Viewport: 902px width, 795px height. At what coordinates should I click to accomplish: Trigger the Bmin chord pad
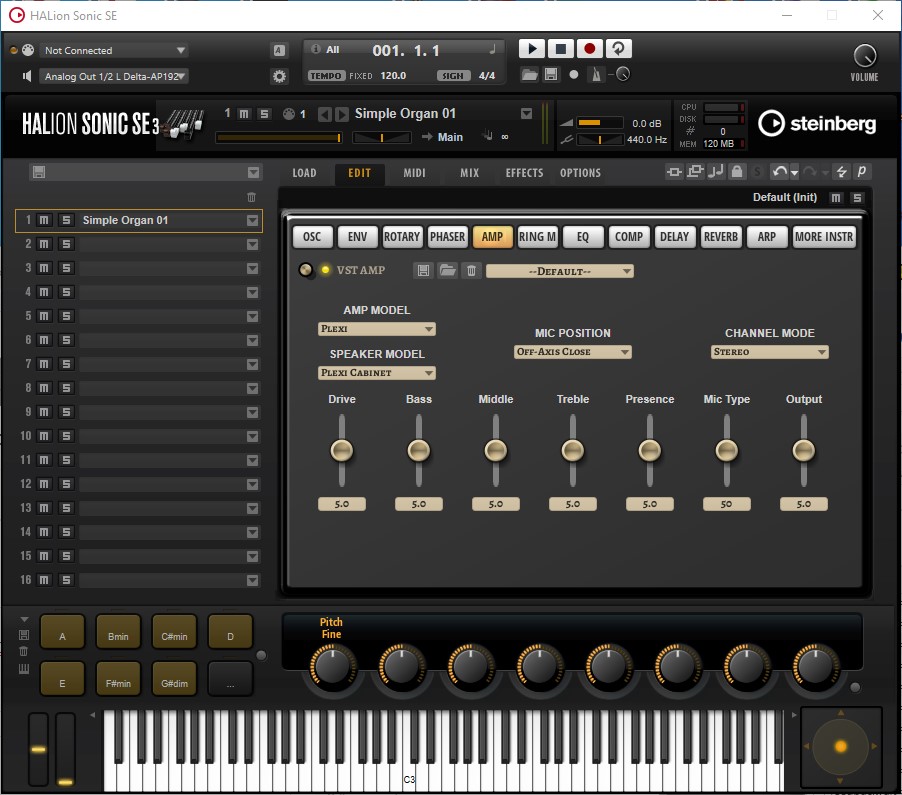click(118, 632)
